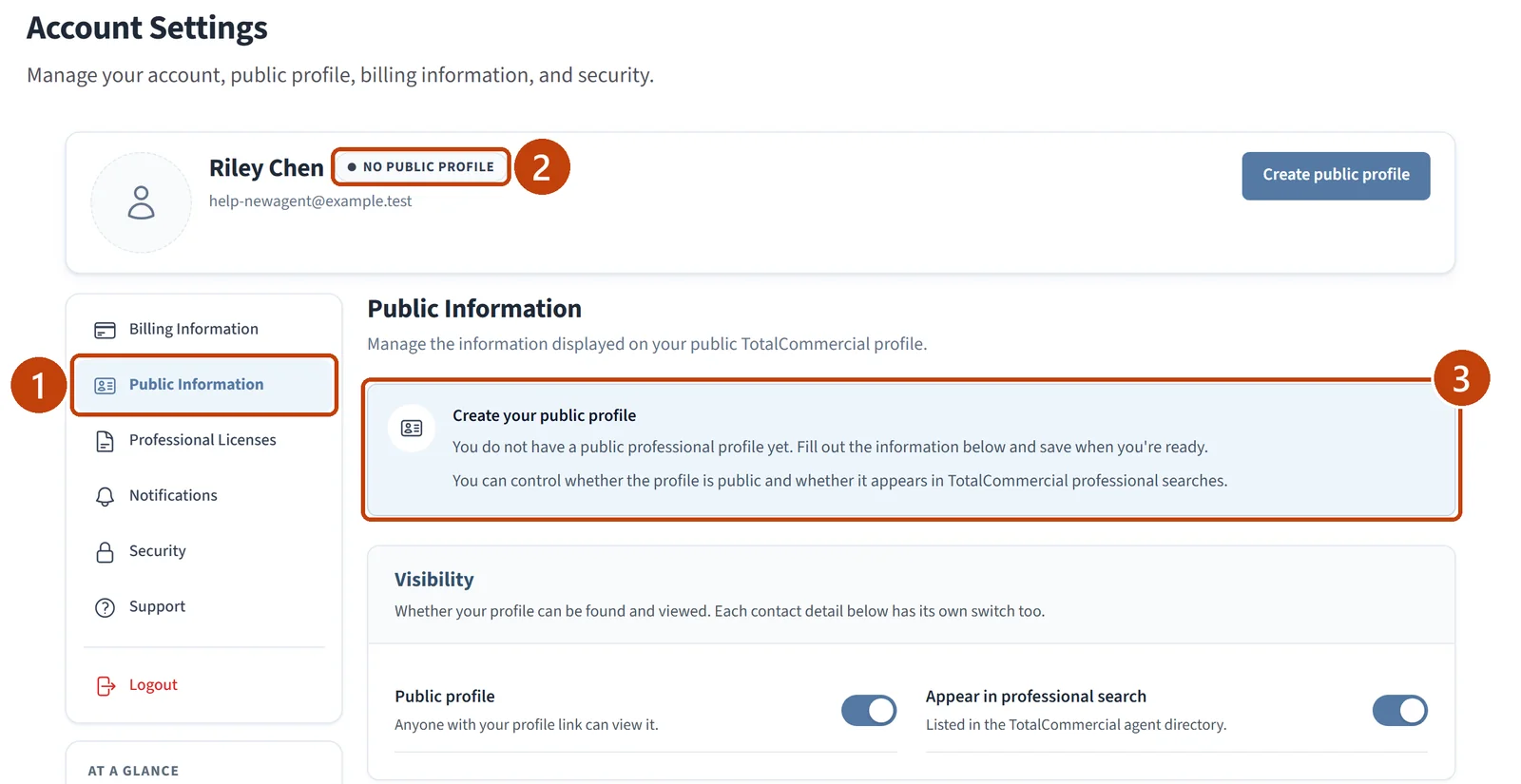Image resolution: width=1521 pixels, height=784 pixels.
Task: Open the Notifications settings
Action: (204, 495)
